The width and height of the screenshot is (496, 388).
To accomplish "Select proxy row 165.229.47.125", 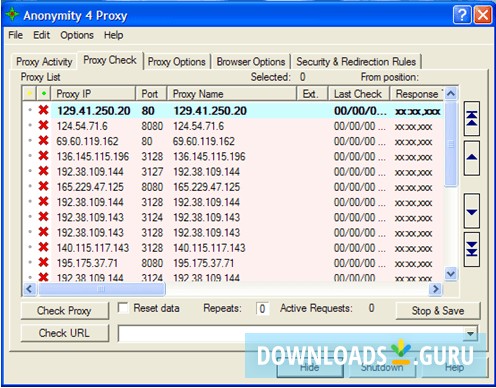I will (233, 187).
